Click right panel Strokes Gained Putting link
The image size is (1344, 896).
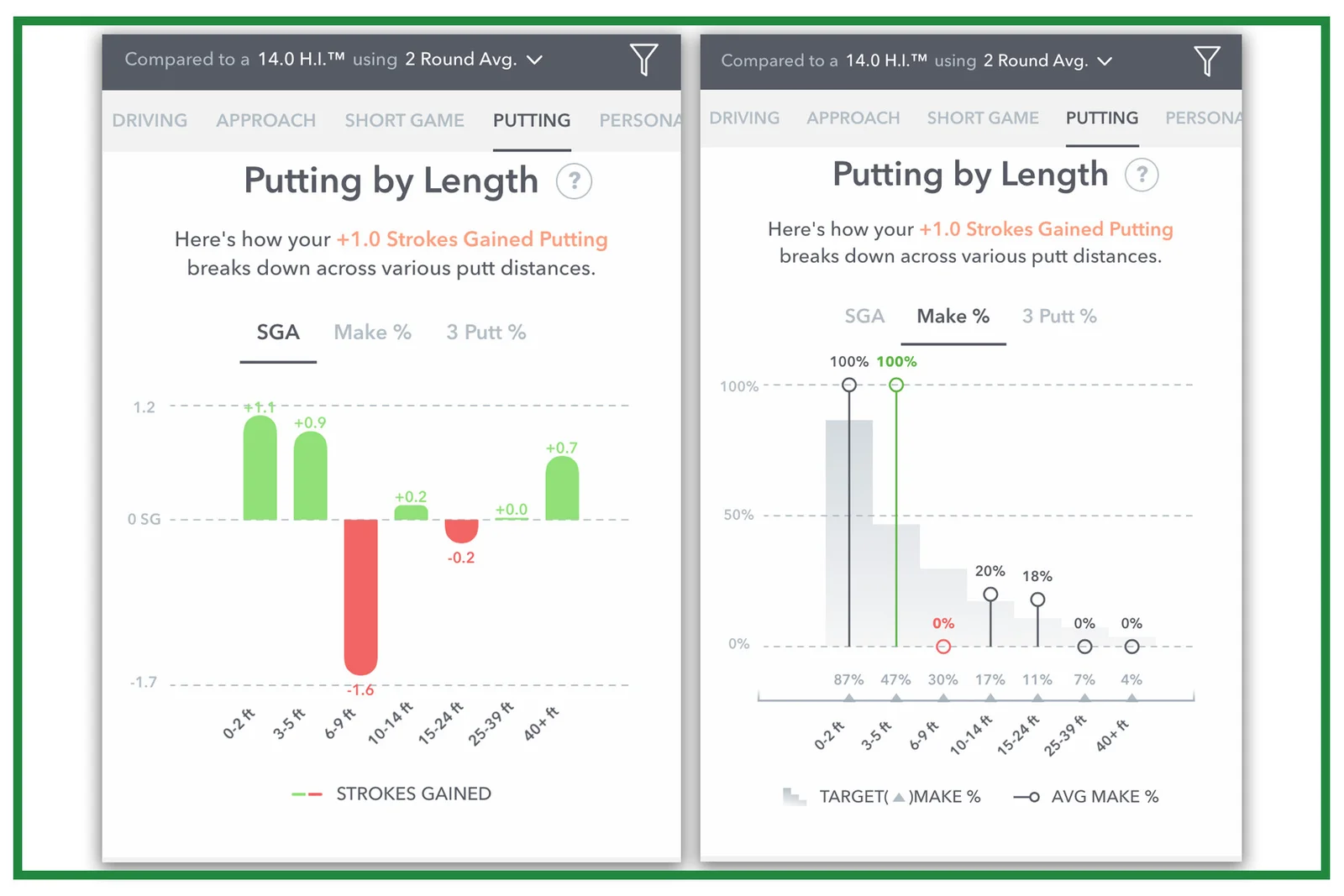pyautogui.click(x=1047, y=229)
